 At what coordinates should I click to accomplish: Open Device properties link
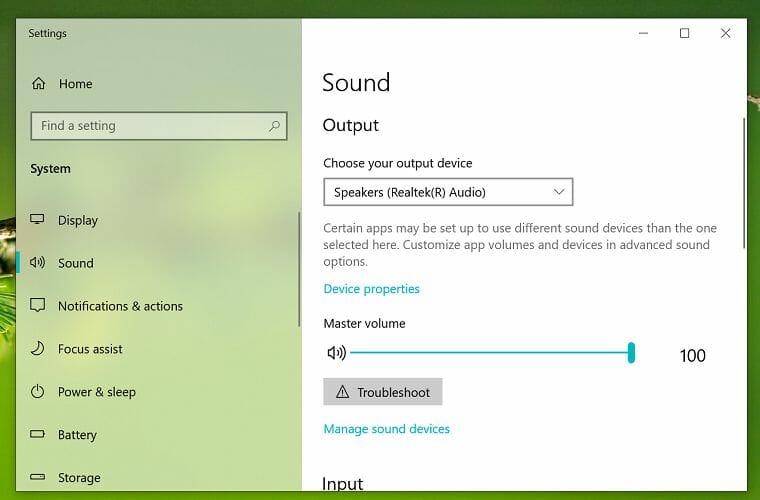(371, 289)
